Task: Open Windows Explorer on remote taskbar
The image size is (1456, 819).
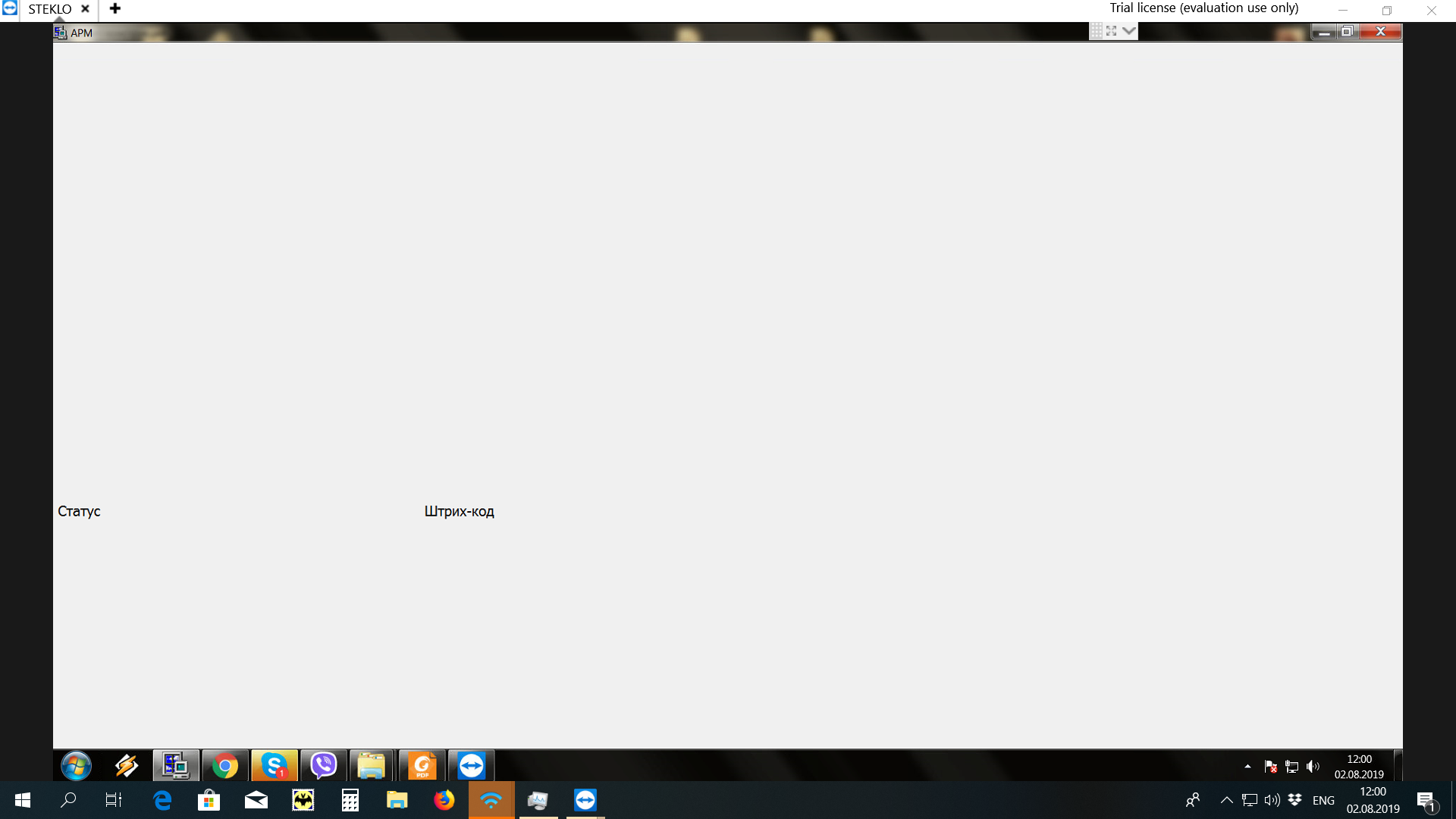Action: click(372, 766)
